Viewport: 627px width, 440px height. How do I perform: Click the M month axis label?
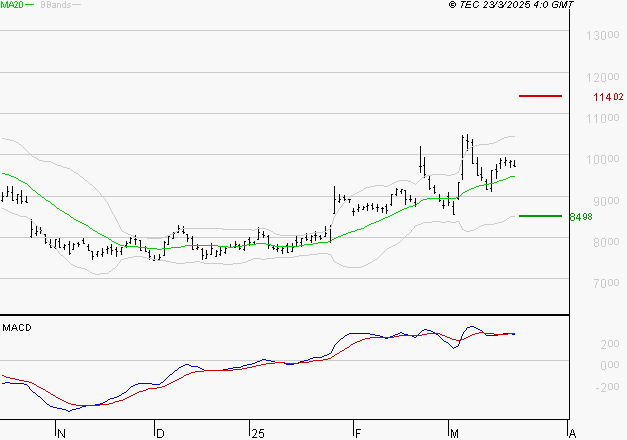454,434
